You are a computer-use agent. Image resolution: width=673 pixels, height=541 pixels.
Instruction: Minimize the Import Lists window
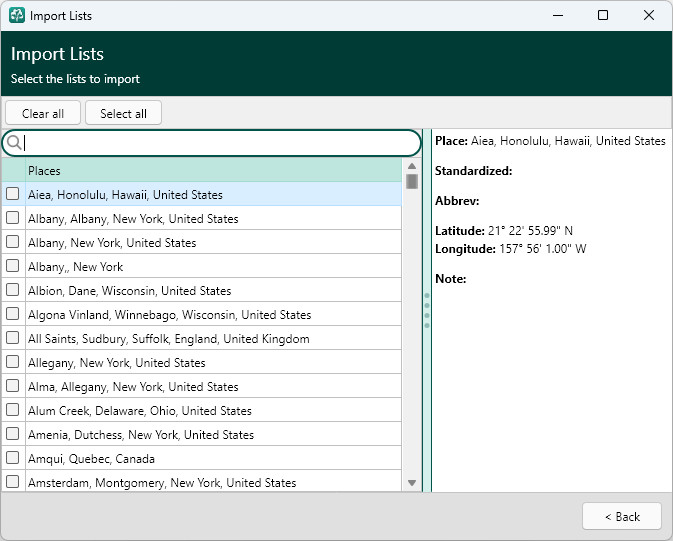[558, 15]
